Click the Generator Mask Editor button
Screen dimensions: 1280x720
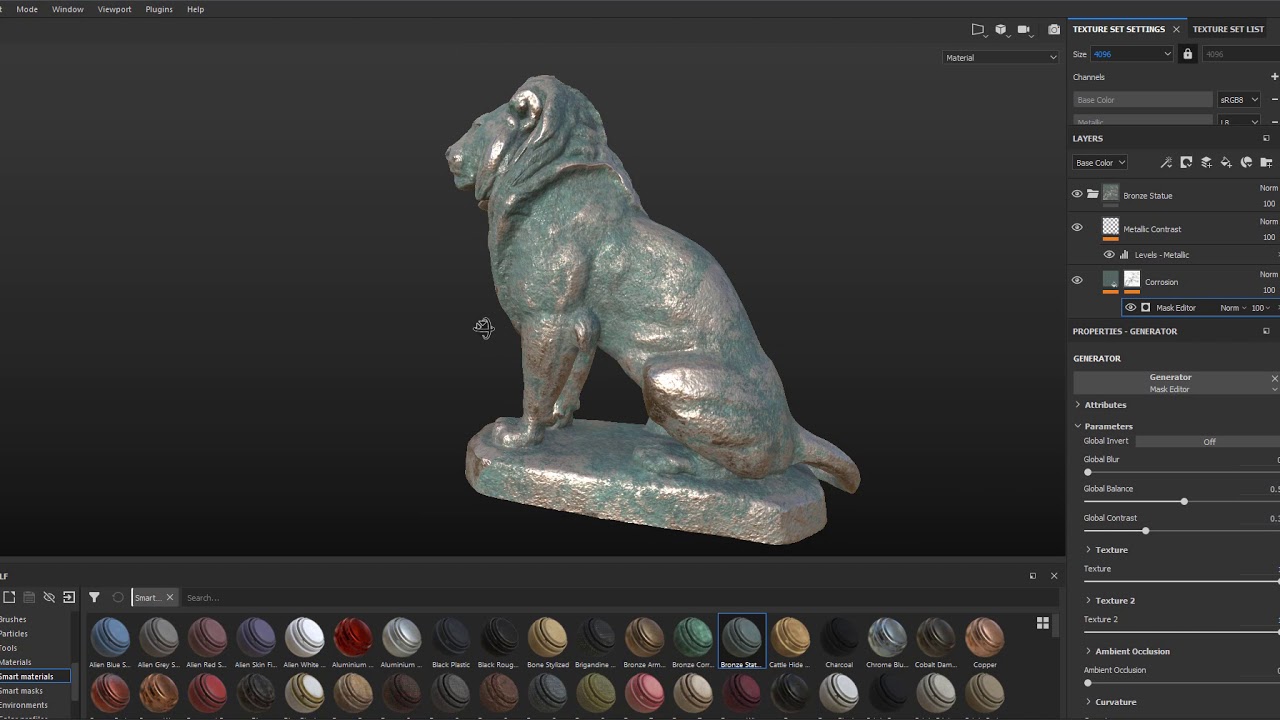[x=1170, y=383]
